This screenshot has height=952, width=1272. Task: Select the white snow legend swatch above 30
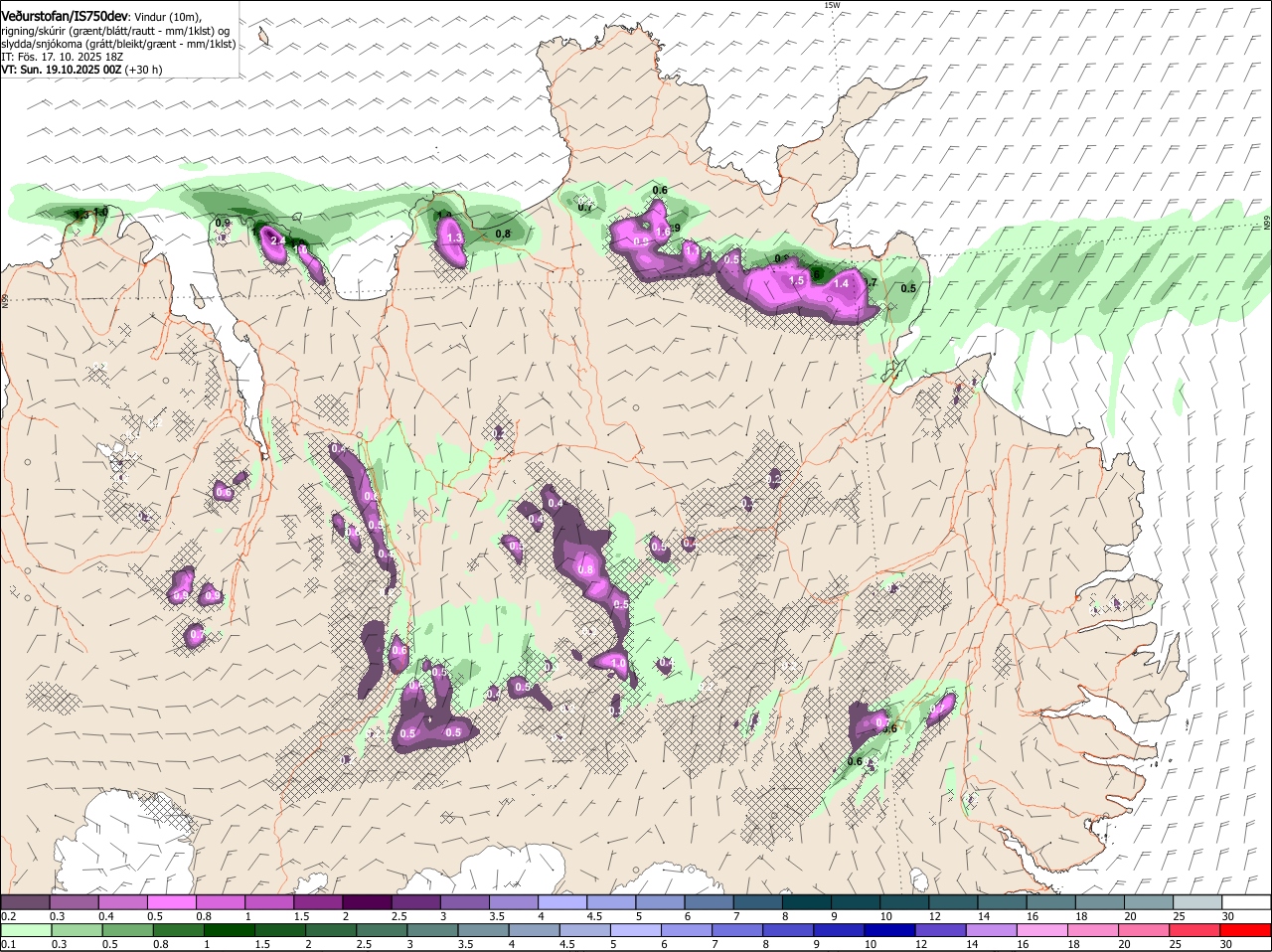pos(1247,901)
